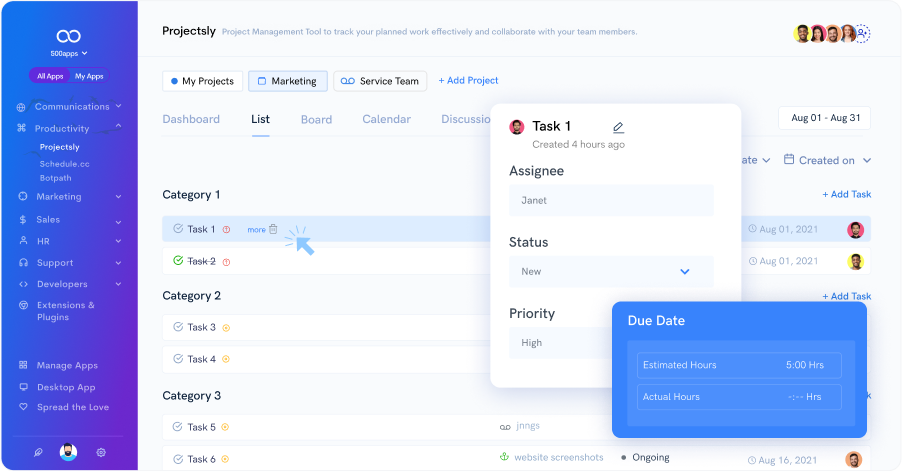The image size is (902, 472).
Task: Click the add team member icon
Action: pos(862,33)
